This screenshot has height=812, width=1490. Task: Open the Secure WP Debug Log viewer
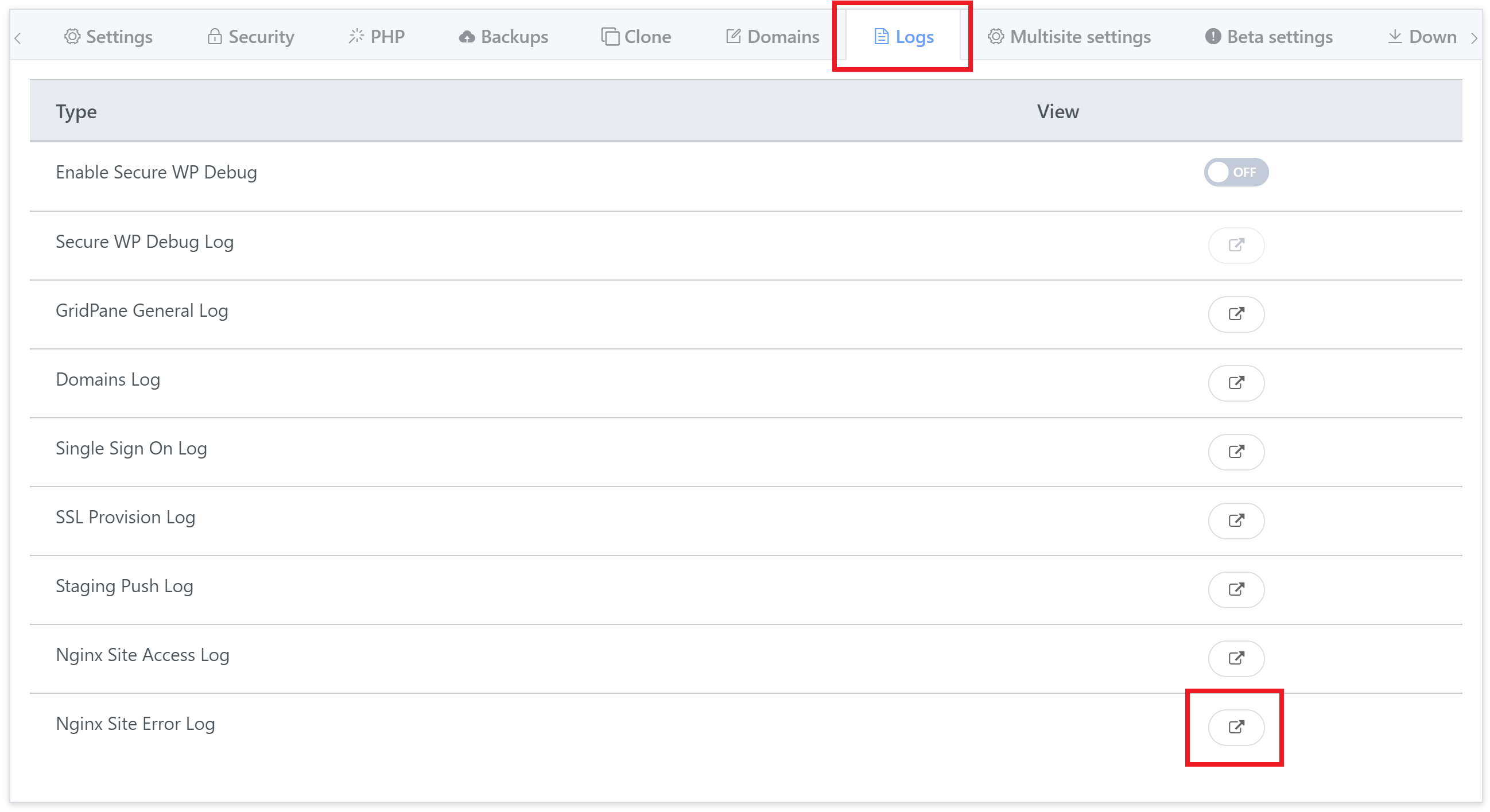pyautogui.click(x=1236, y=245)
